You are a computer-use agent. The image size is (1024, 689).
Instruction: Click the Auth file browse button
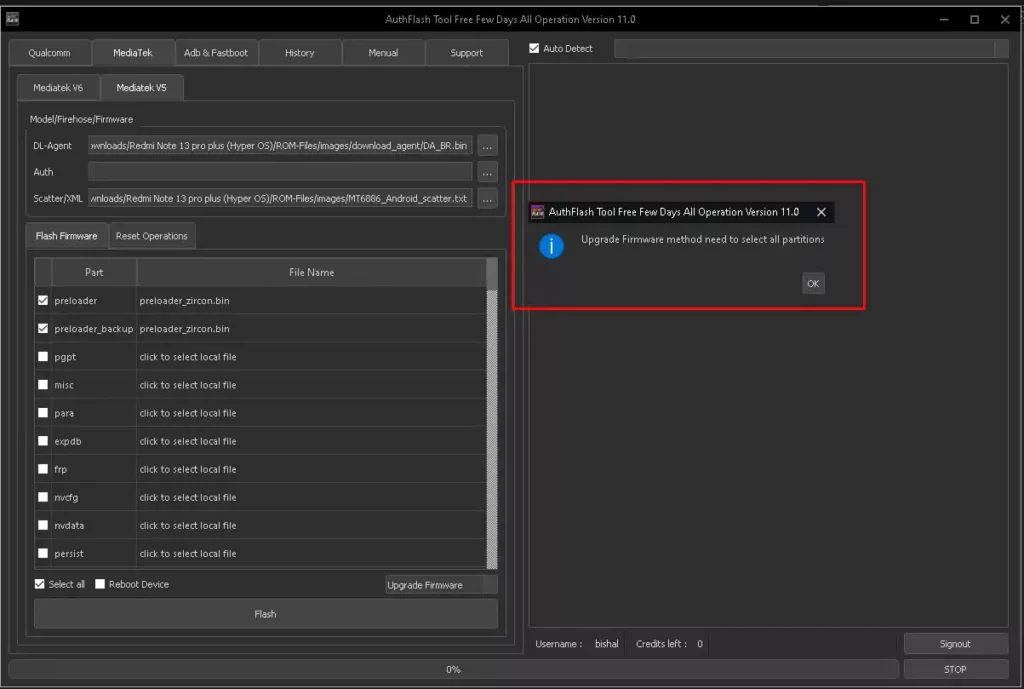coord(487,172)
